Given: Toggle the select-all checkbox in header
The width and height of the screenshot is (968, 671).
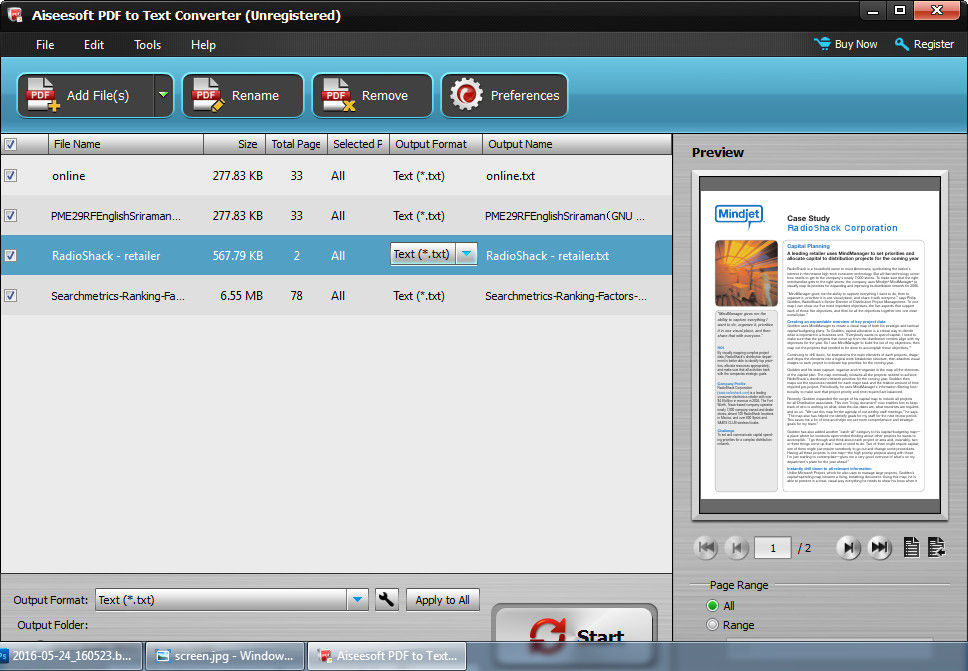Looking at the screenshot, I should tap(10, 144).
